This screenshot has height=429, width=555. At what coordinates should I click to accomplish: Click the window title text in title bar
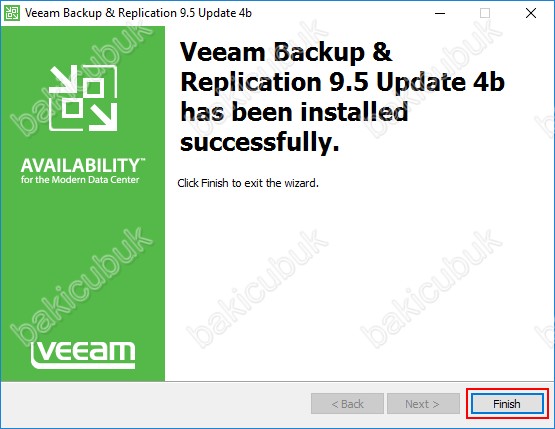[x=138, y=13]
